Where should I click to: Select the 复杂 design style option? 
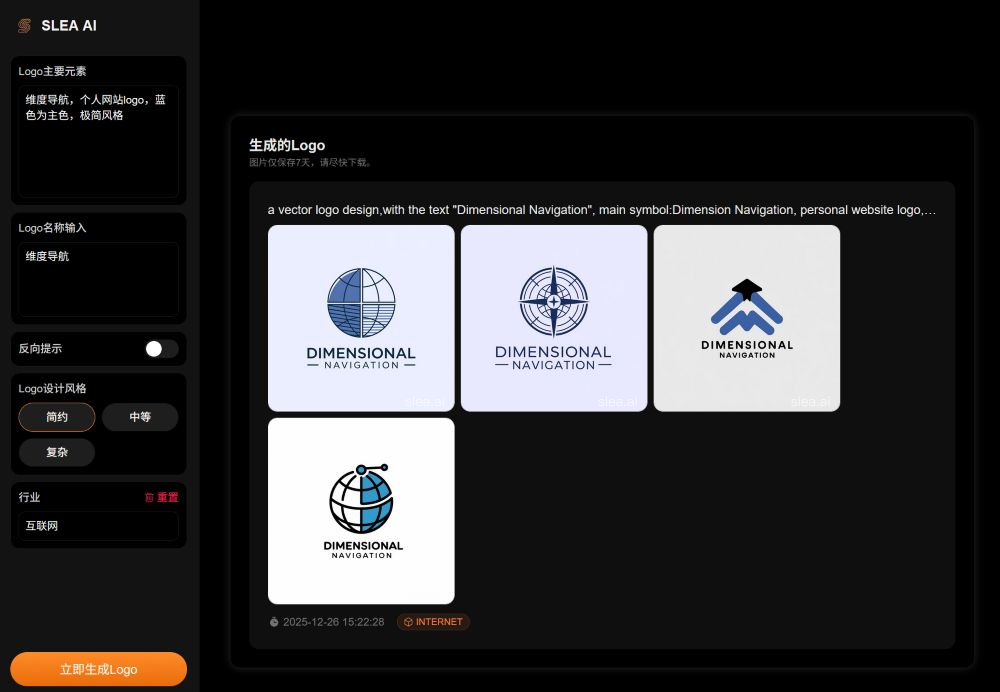pyautogui.click(x=57, y=452)
